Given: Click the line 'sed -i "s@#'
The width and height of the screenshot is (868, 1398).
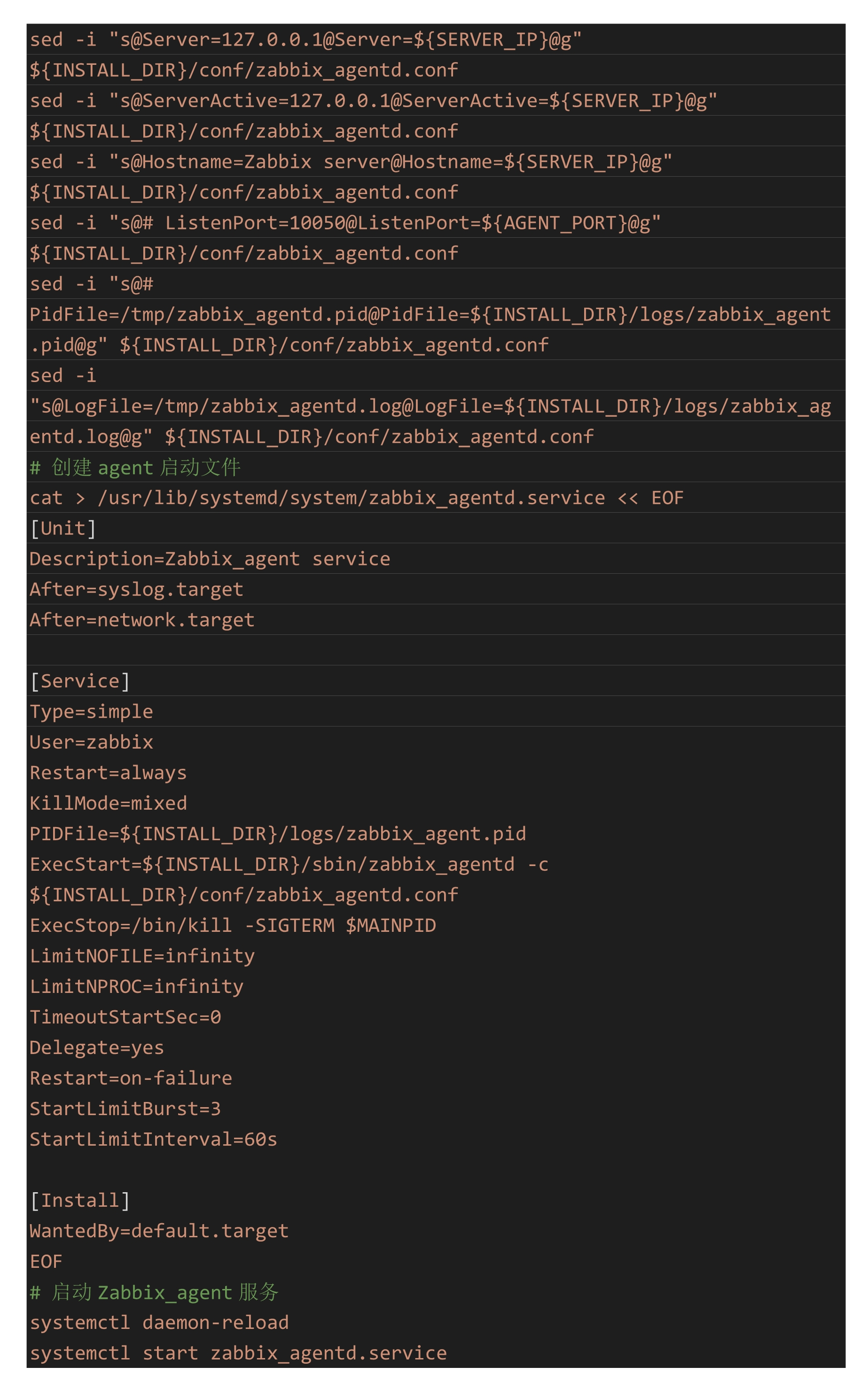Looking at the screenshot, I should coord(91,283).
